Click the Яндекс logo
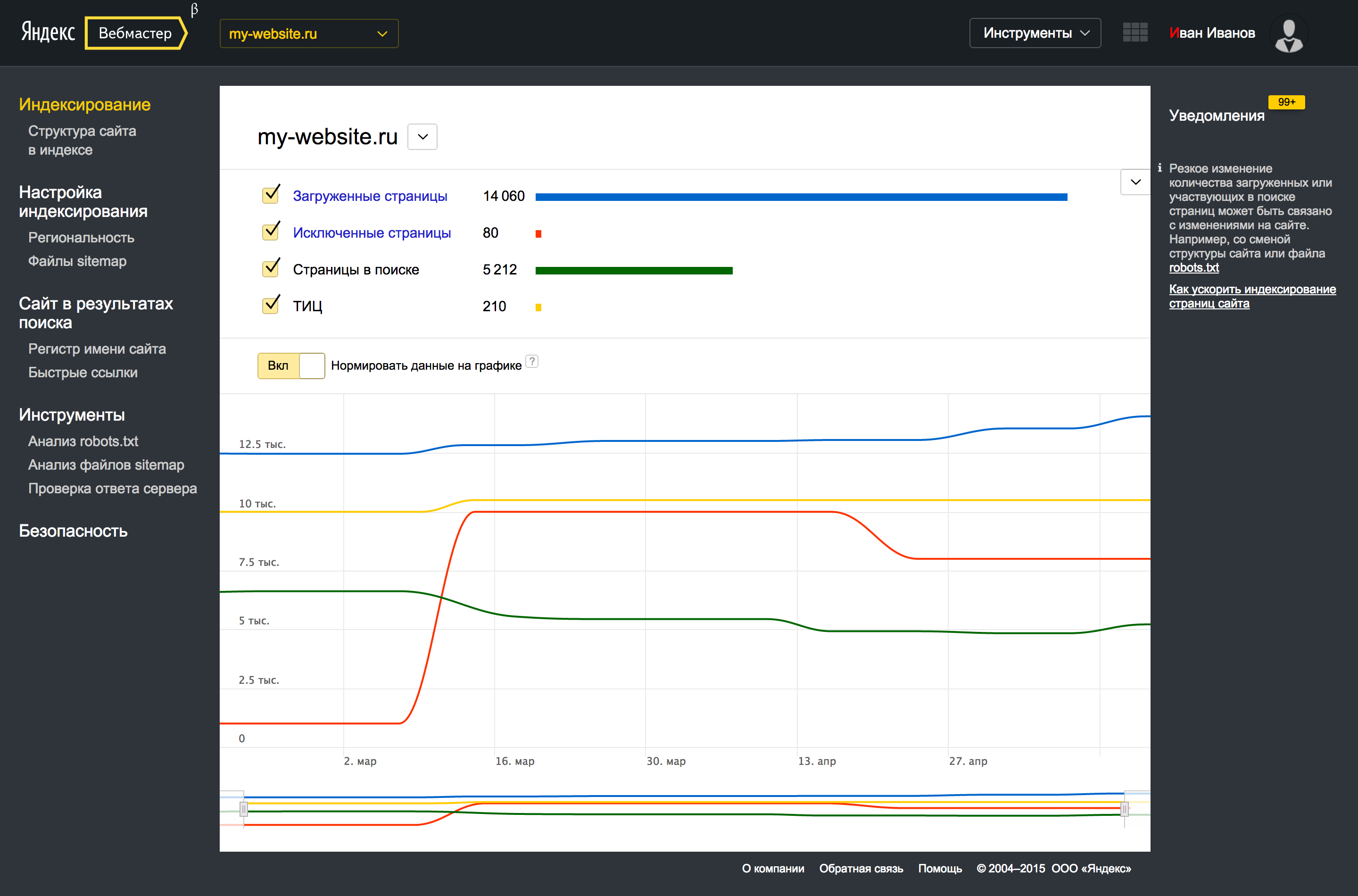Viewport: 1358px width, 896px height. (x=48, y=33)
